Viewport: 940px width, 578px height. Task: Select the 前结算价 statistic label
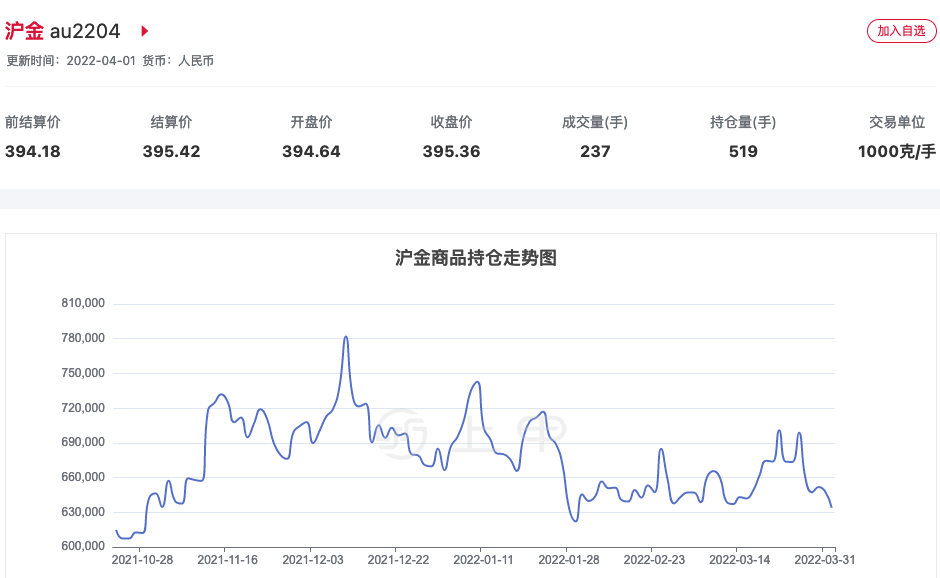tap(32, 121)
